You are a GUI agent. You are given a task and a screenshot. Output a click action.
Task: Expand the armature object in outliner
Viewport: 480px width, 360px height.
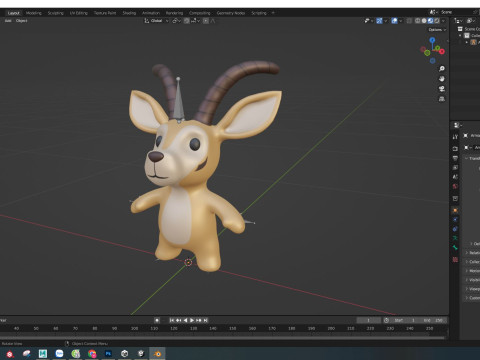coord(467,42)
